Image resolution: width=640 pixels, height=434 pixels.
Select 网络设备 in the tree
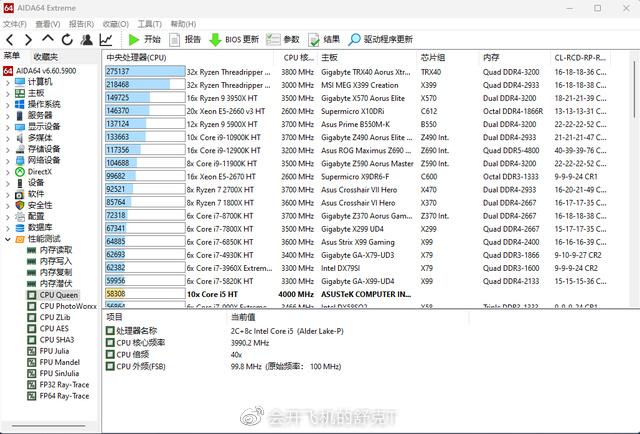click(x=44, y=160)
